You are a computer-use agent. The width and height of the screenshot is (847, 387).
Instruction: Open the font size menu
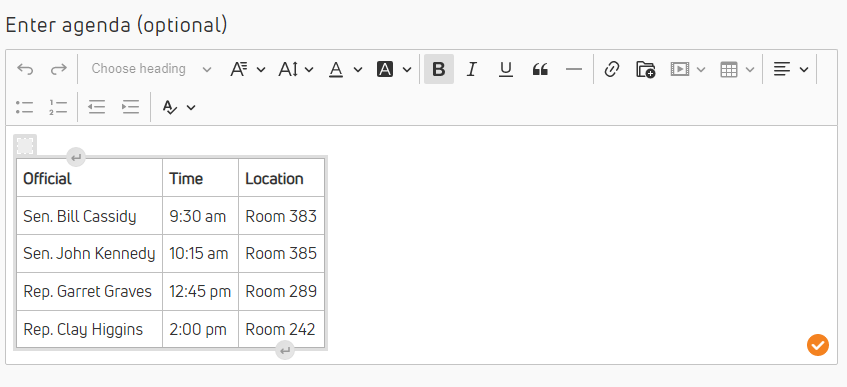coord(295,69)
